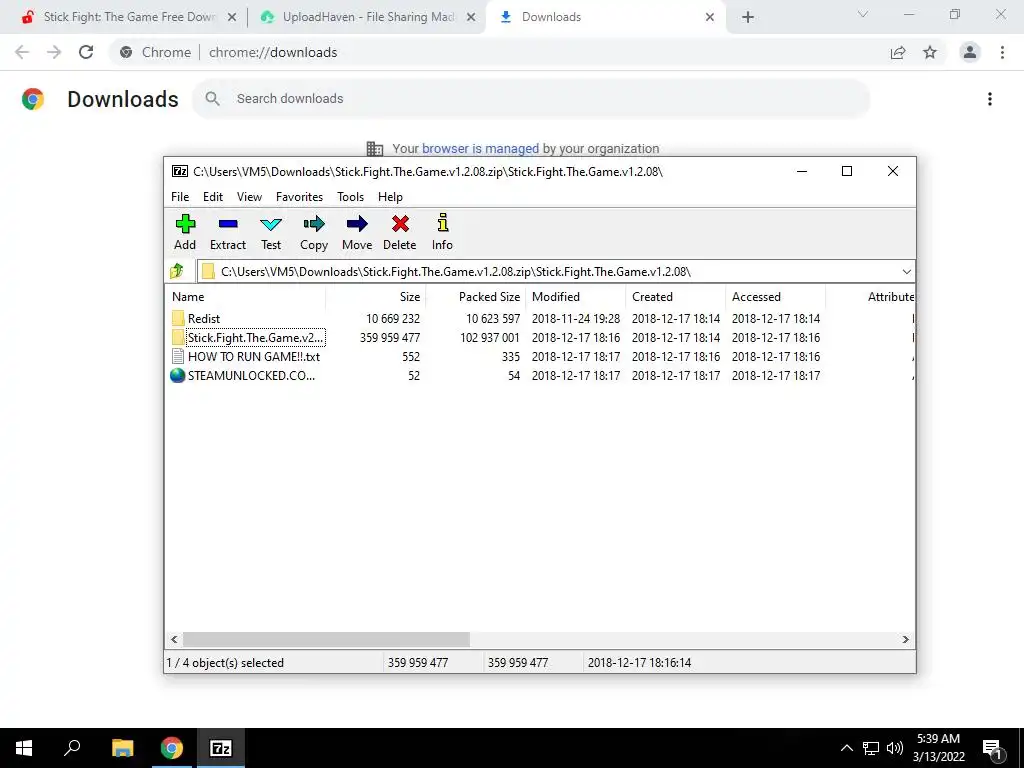Sort by the Modified column header
This screenshot has width=1024, height=768.
pos(575,296)
